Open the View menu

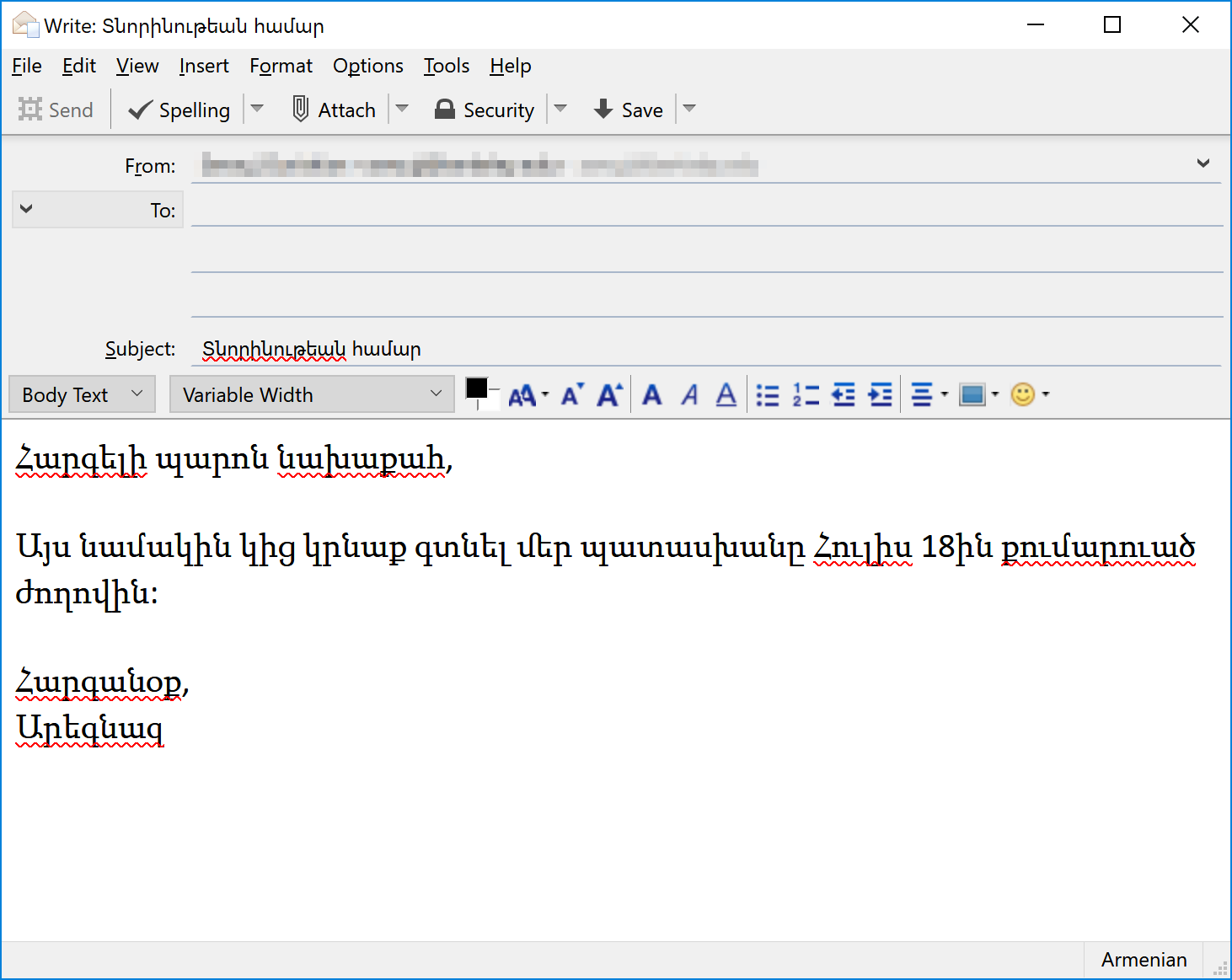pos(137,66)
